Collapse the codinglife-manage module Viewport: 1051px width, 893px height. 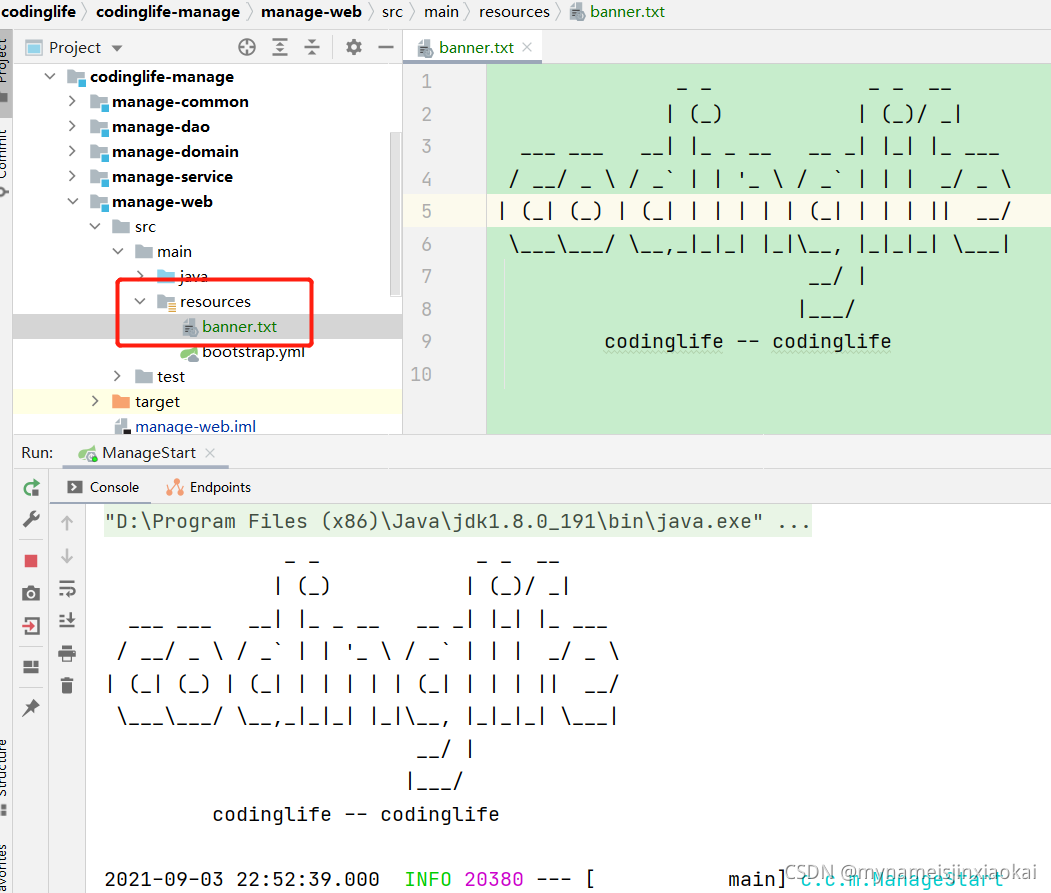pos(50,76)
